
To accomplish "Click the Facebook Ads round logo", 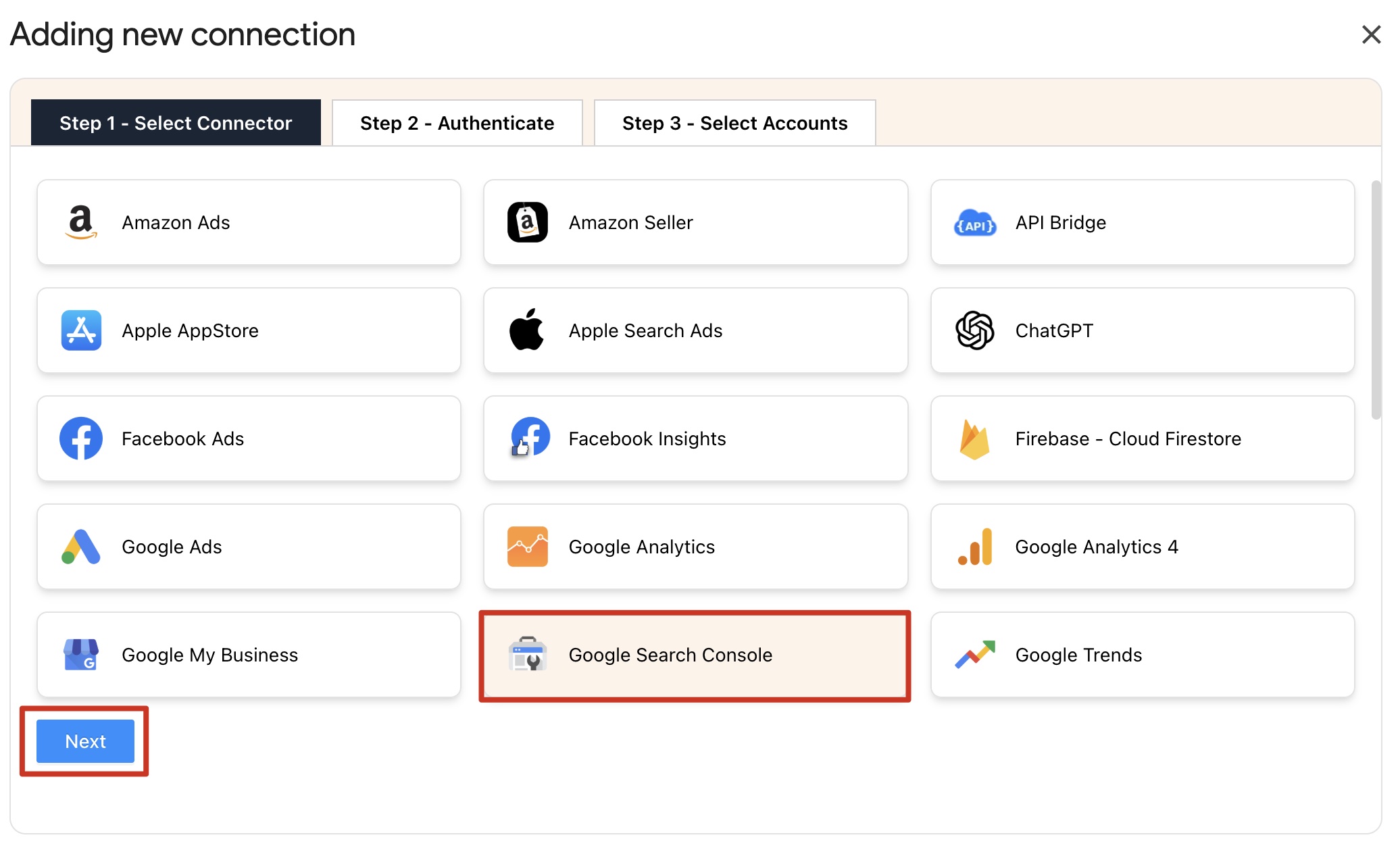I will pyautogui.click(x=81, y=439).
